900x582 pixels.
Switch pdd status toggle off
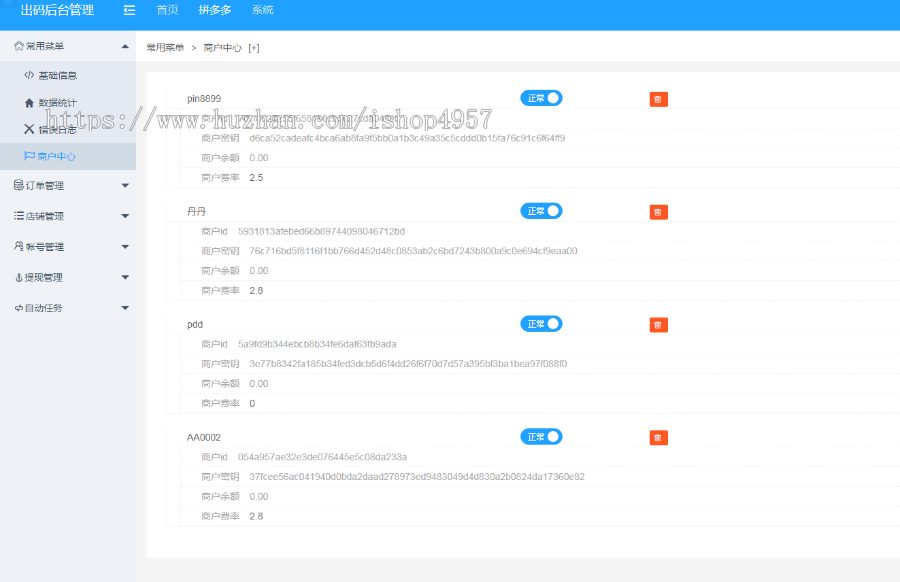click(540, 324)
